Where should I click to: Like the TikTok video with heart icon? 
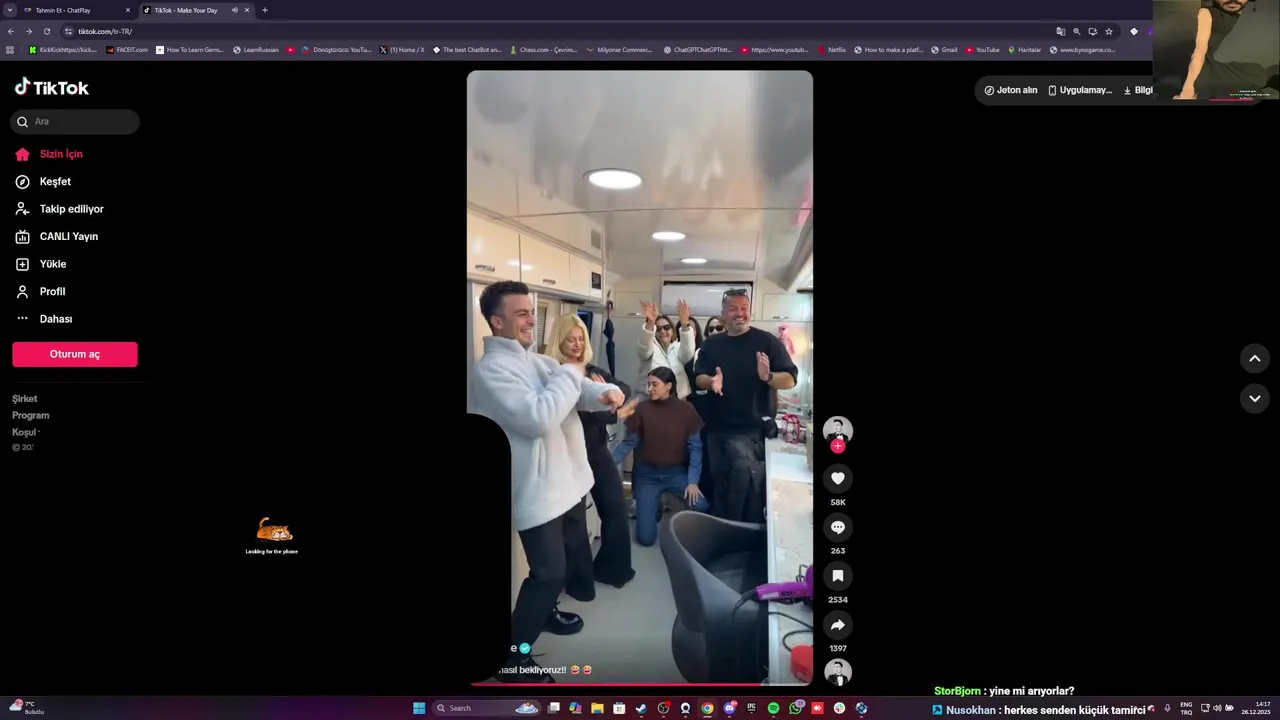click(x=838, y=478)
